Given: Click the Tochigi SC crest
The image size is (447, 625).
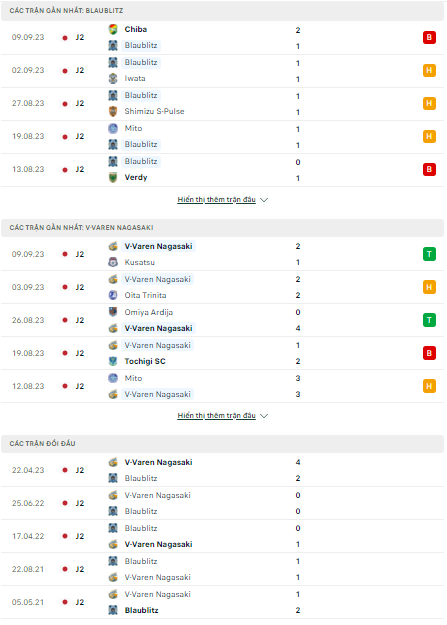Looking at the screenshot, I should [113, 361].
